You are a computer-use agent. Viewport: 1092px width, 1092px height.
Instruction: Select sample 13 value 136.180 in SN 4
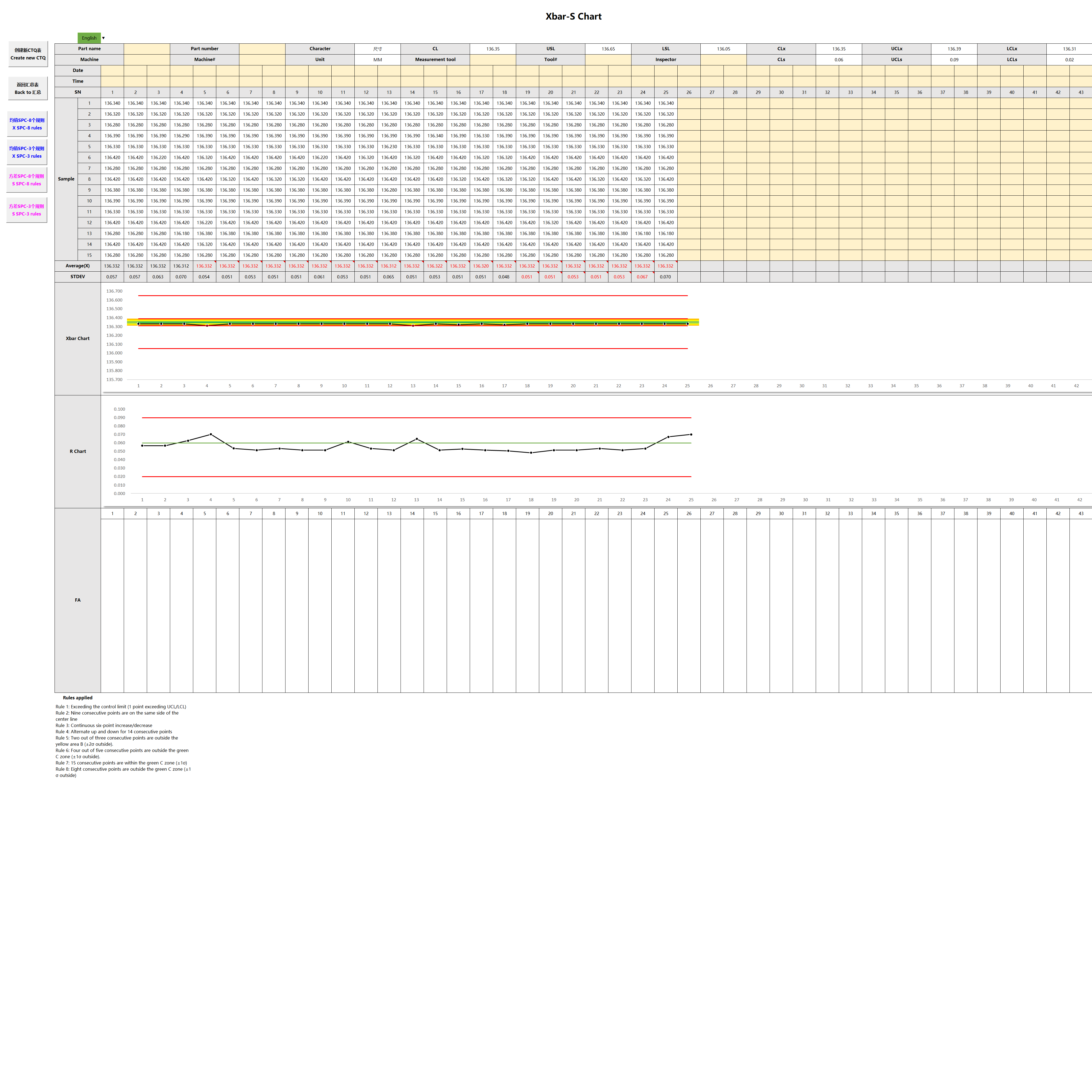[x=182, y=233]
